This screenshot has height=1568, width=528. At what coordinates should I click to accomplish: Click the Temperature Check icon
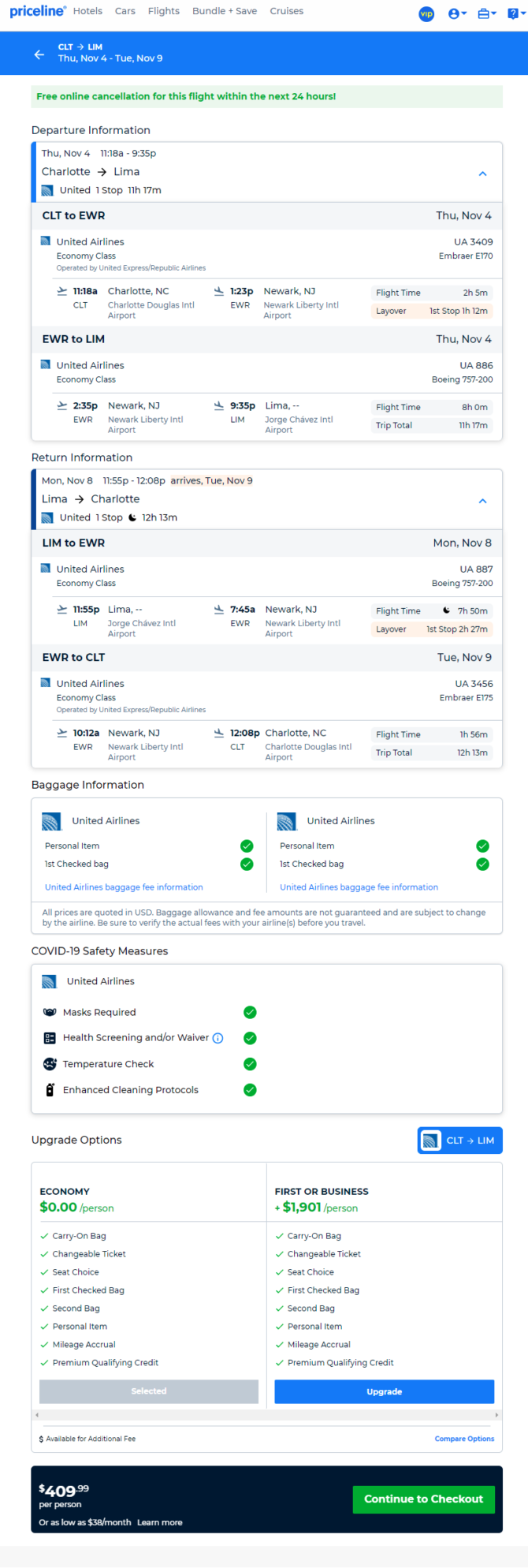tap(50, 1064)
